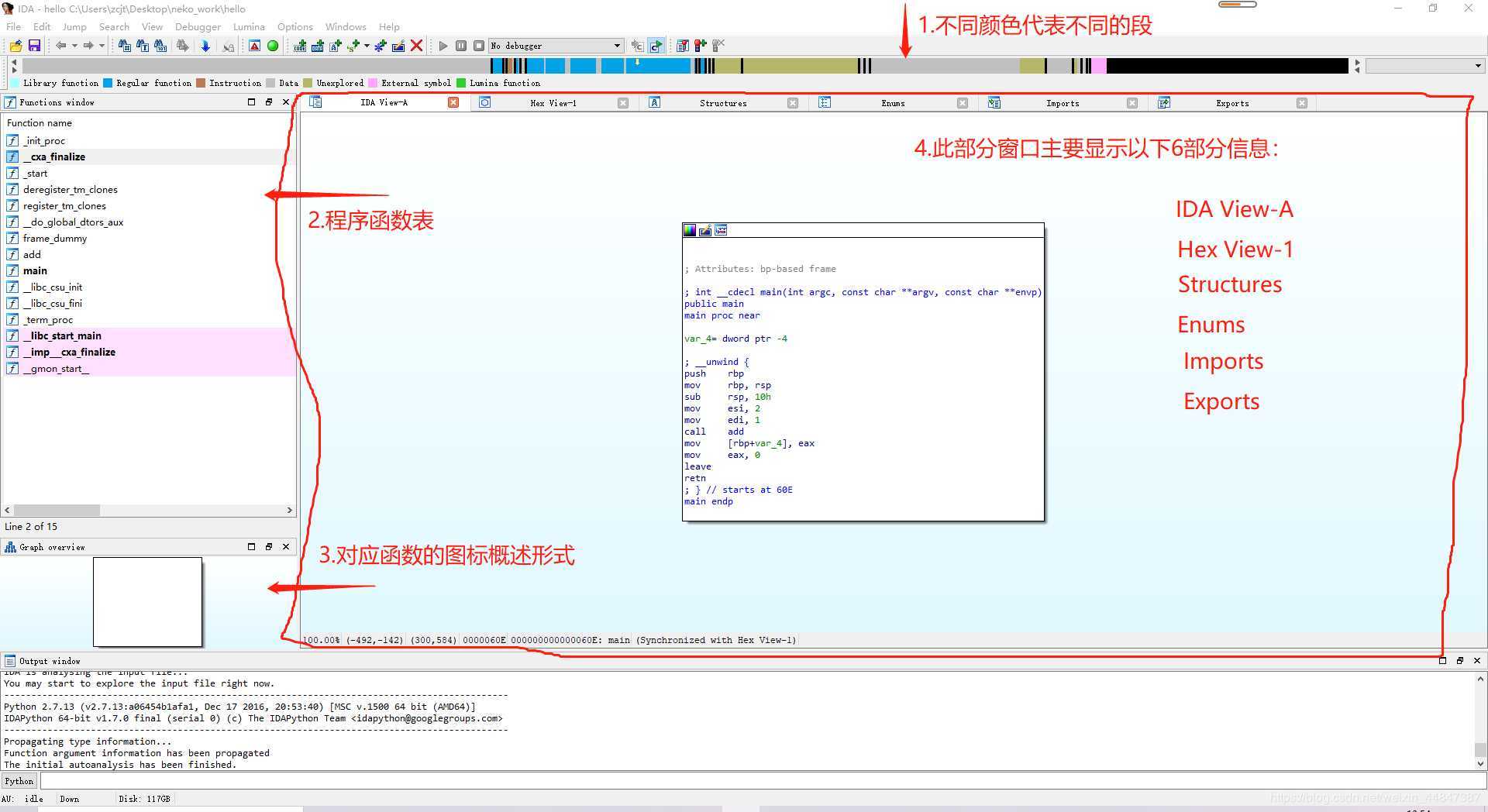This screenshot has width=1488, height=812.
Task: Jump forward with the right arrow icon
Action: click(88, 46)
